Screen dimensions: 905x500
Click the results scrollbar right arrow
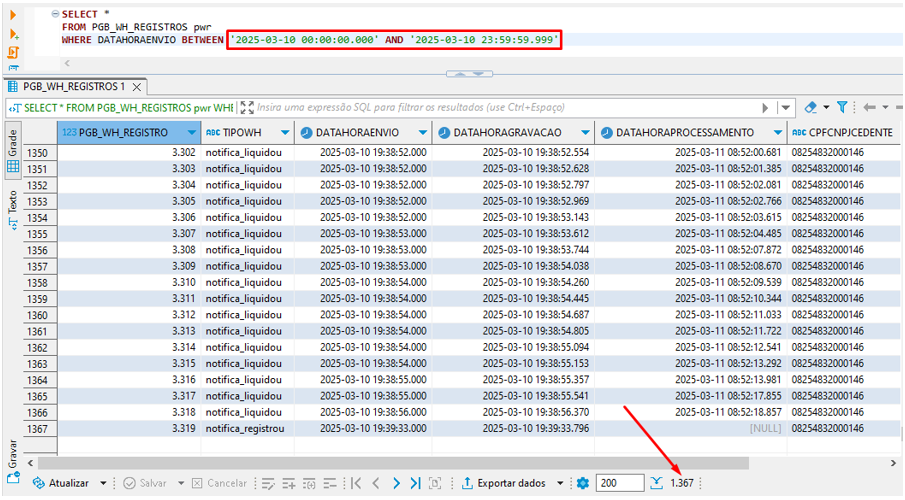tap(893, 463)
